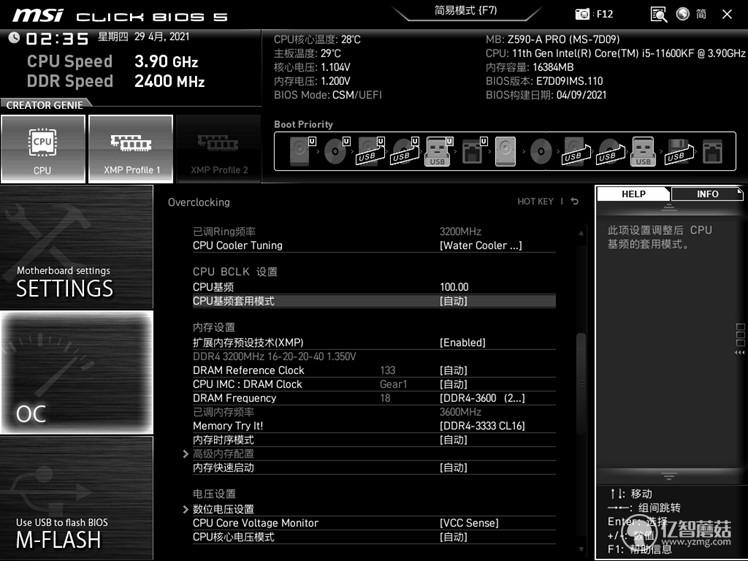Open the HOT KEY list
The image size is (748, 561).
pyautogui.click(x=535, y=201)
